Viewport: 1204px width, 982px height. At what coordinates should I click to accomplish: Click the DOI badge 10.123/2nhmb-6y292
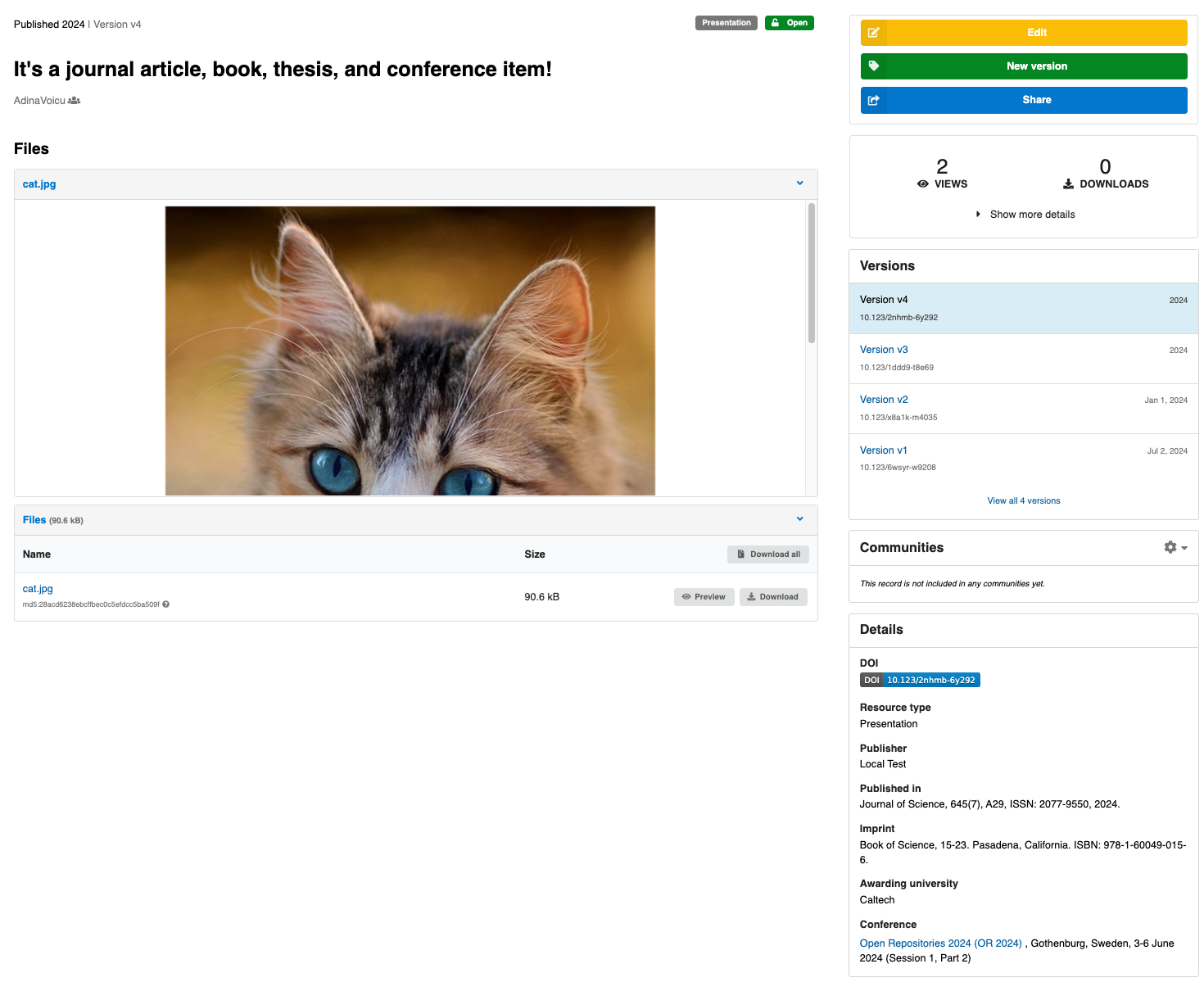point(920,680)
